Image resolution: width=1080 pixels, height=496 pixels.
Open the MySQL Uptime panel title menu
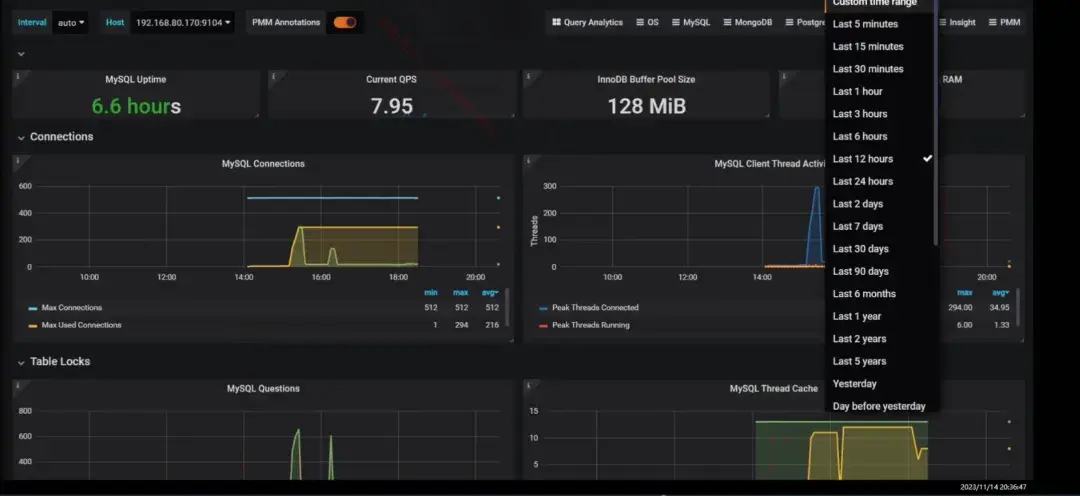coord(136,79)
